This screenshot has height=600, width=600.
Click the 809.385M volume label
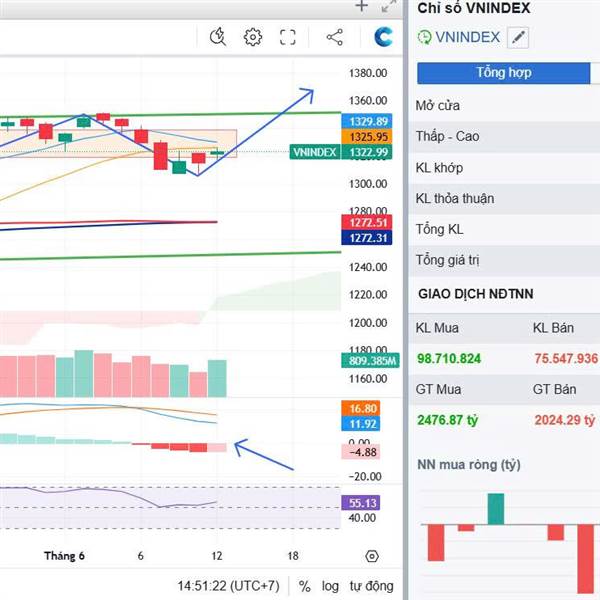tap(370, 360)
